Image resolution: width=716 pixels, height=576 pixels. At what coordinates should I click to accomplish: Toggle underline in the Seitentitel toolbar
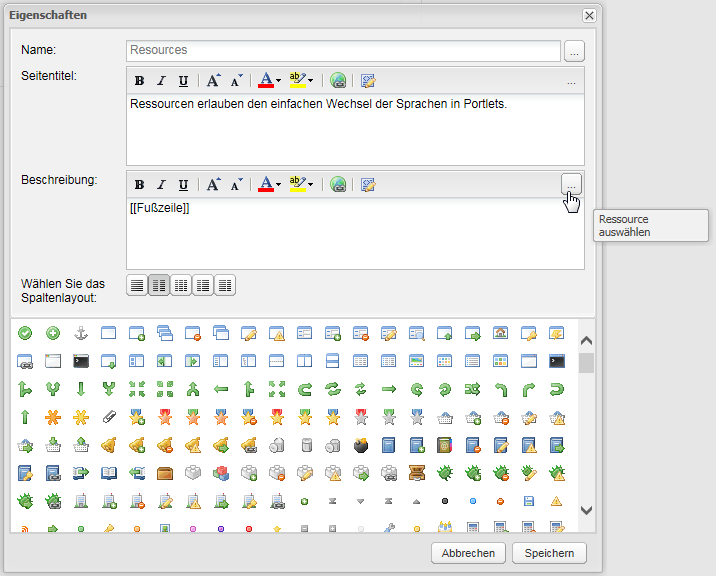click(x=183, y=81)
